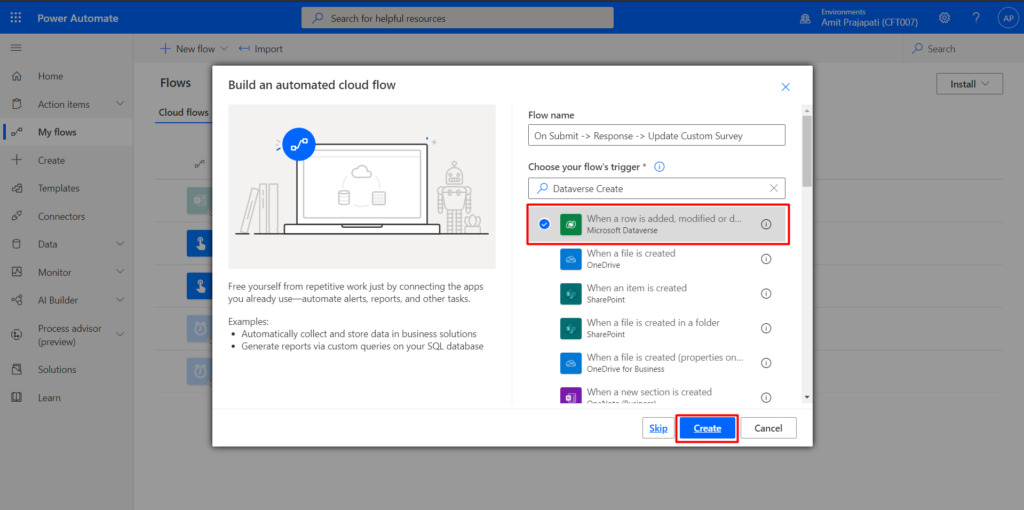Viewport: 1024px width, 510px height.
Task: Close the Build an automated cloud flow dialog
Action: 786,87
